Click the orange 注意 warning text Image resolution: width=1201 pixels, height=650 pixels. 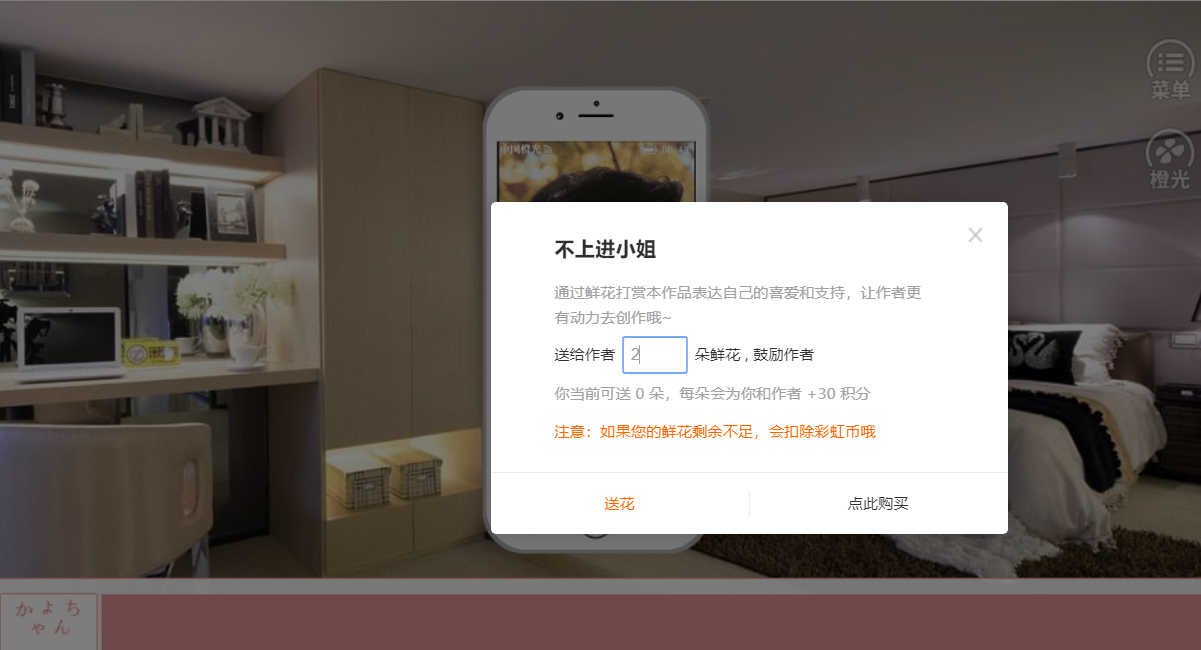click(x=715, y=432)
